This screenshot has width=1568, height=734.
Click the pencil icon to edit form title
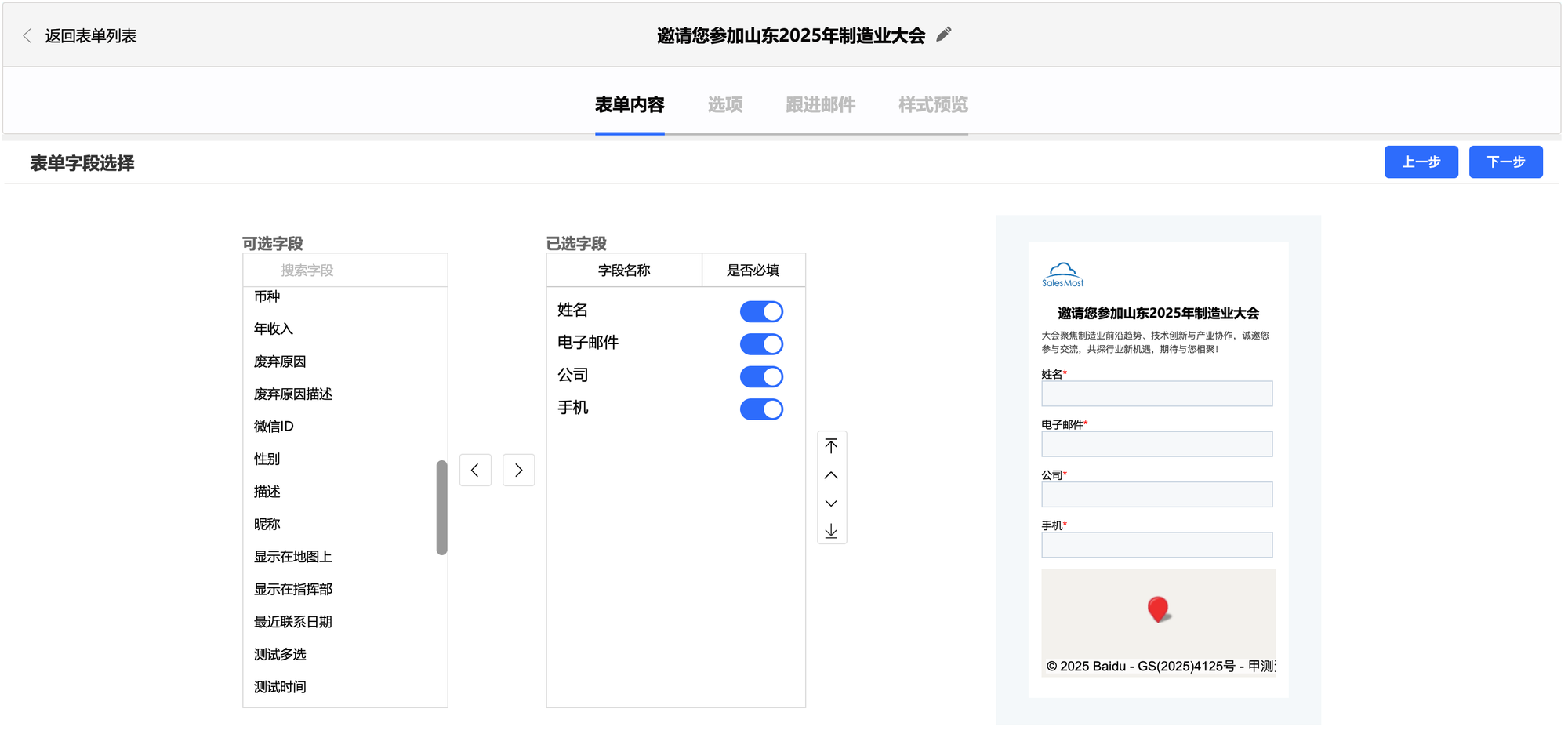coord(944,35)
